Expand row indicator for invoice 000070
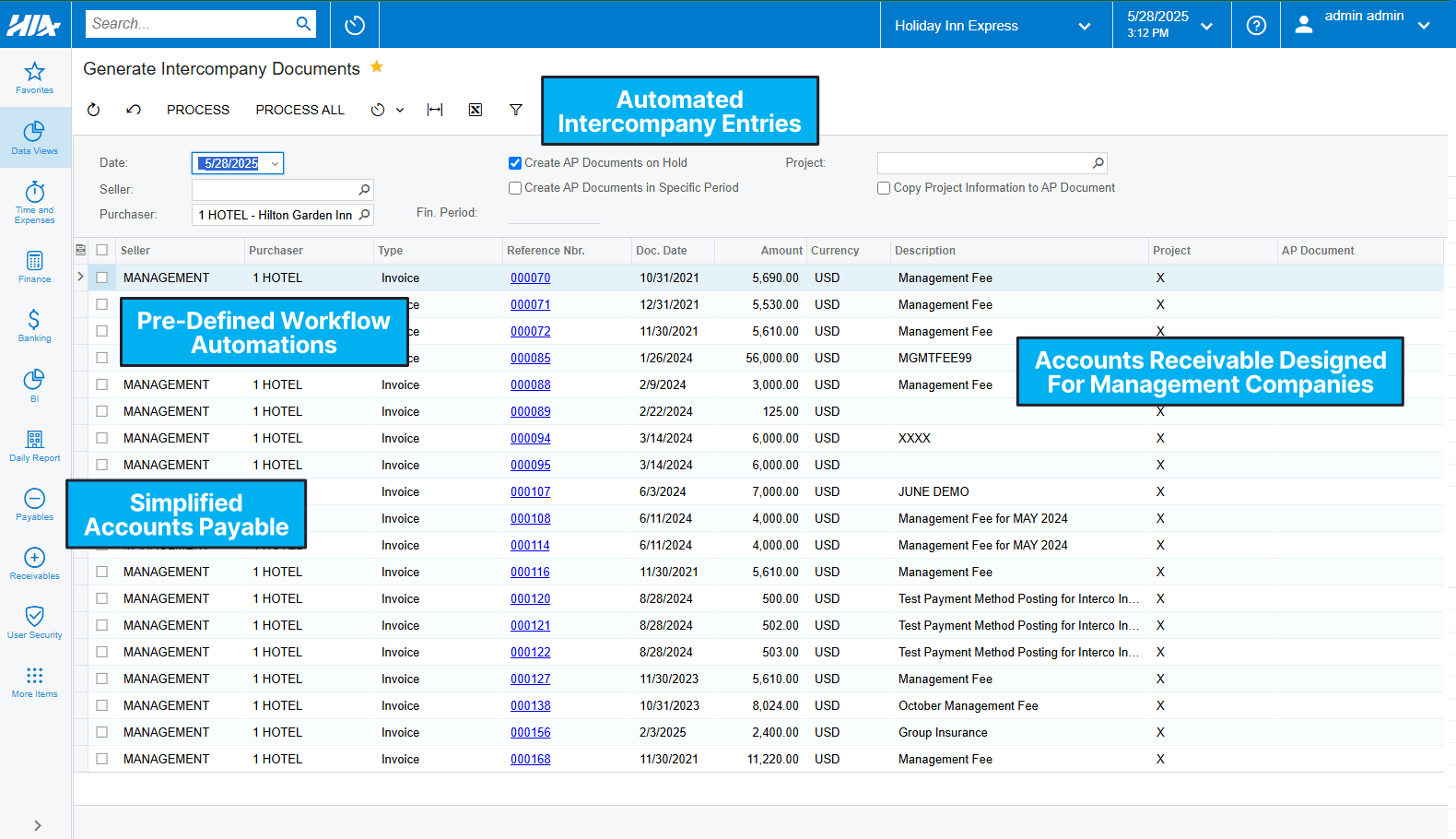Image resolution: width=1456 pixels, height=839 pixels. (x=80, y=277)
